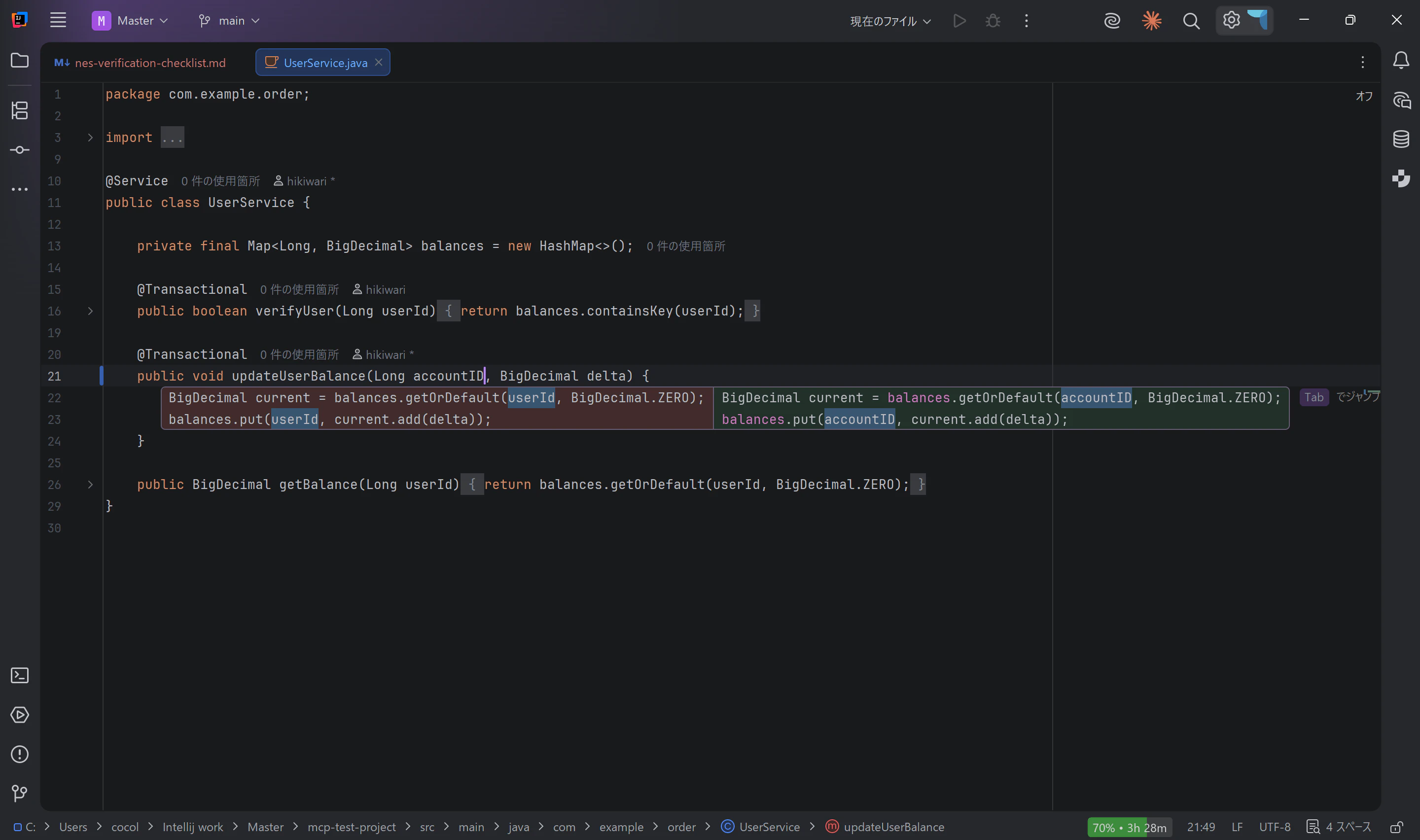Image resolution: width=1420 pixels, height=840 pixels.
Task: Click the 0 件の使用箇所 hint on line 15
Action: (x=299, y=290)
